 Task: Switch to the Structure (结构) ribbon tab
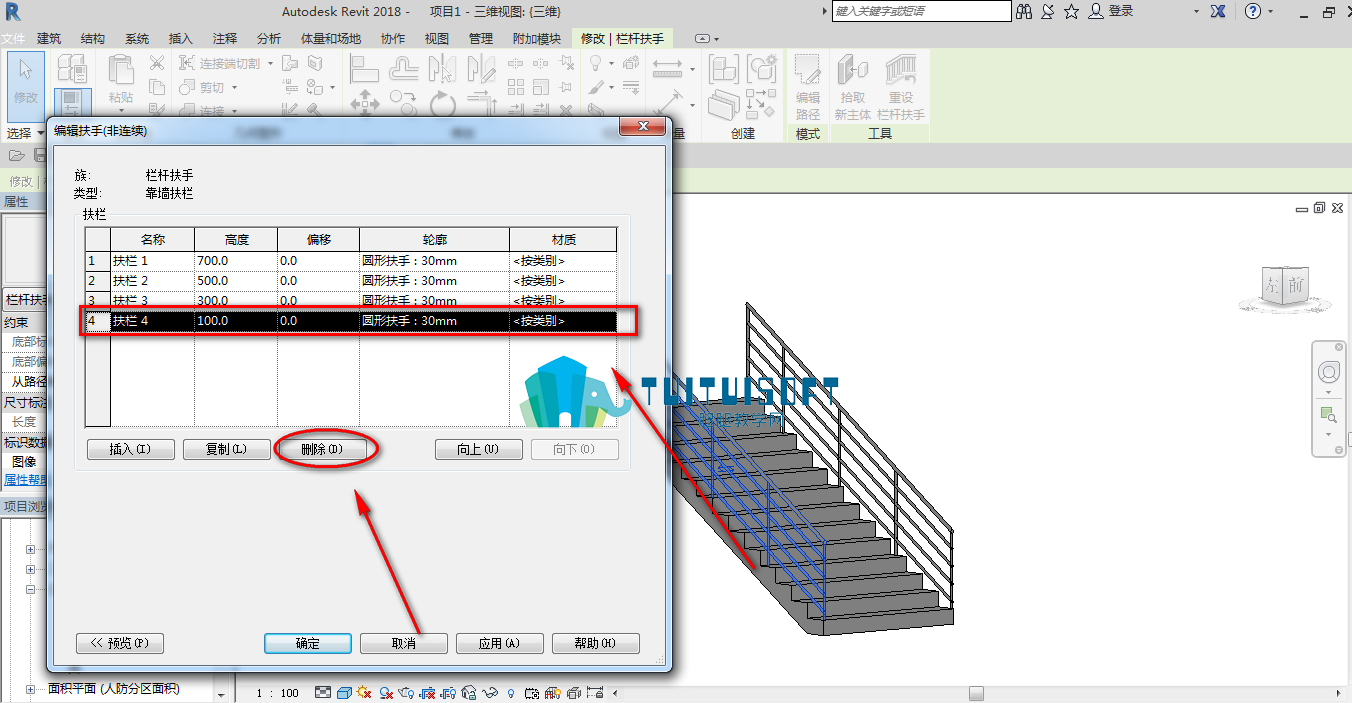[93, 39]
